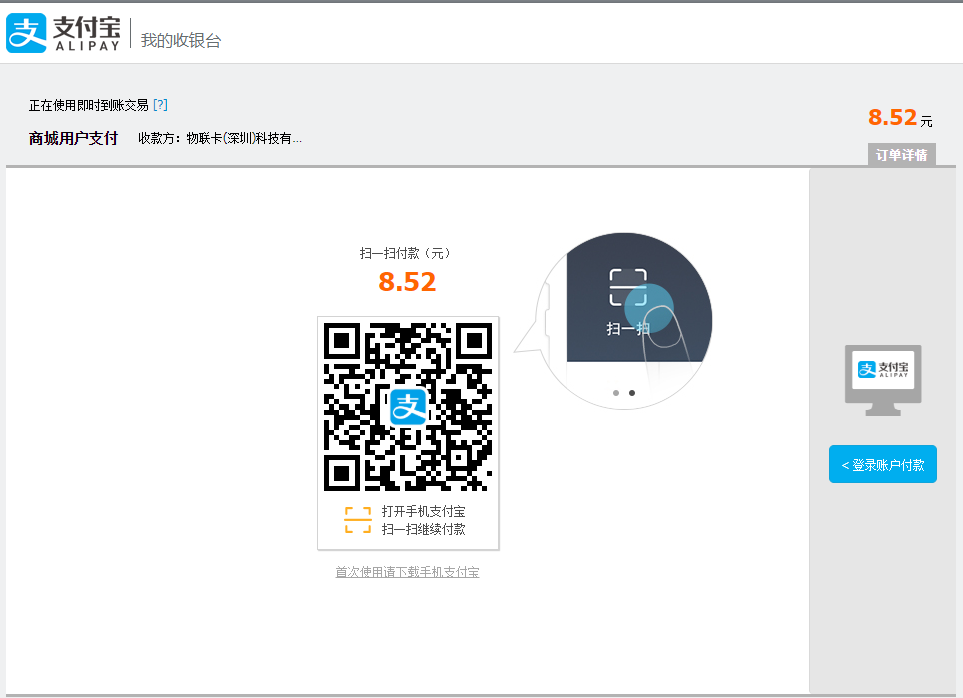Click the 8.52 元 total in top right
Image resolution: width=963 pixels, height=698 pixels.
click(898, 118)
